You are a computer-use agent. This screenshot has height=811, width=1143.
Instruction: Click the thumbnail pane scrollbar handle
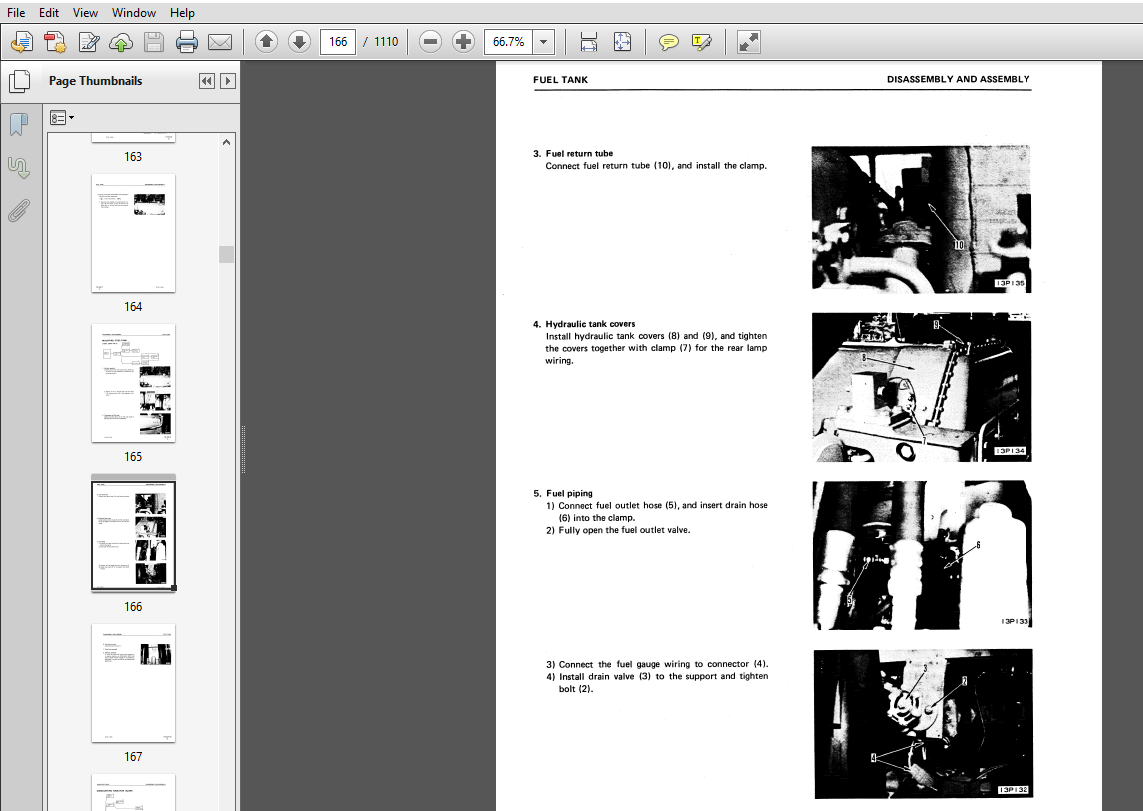[x=227, y=254]
